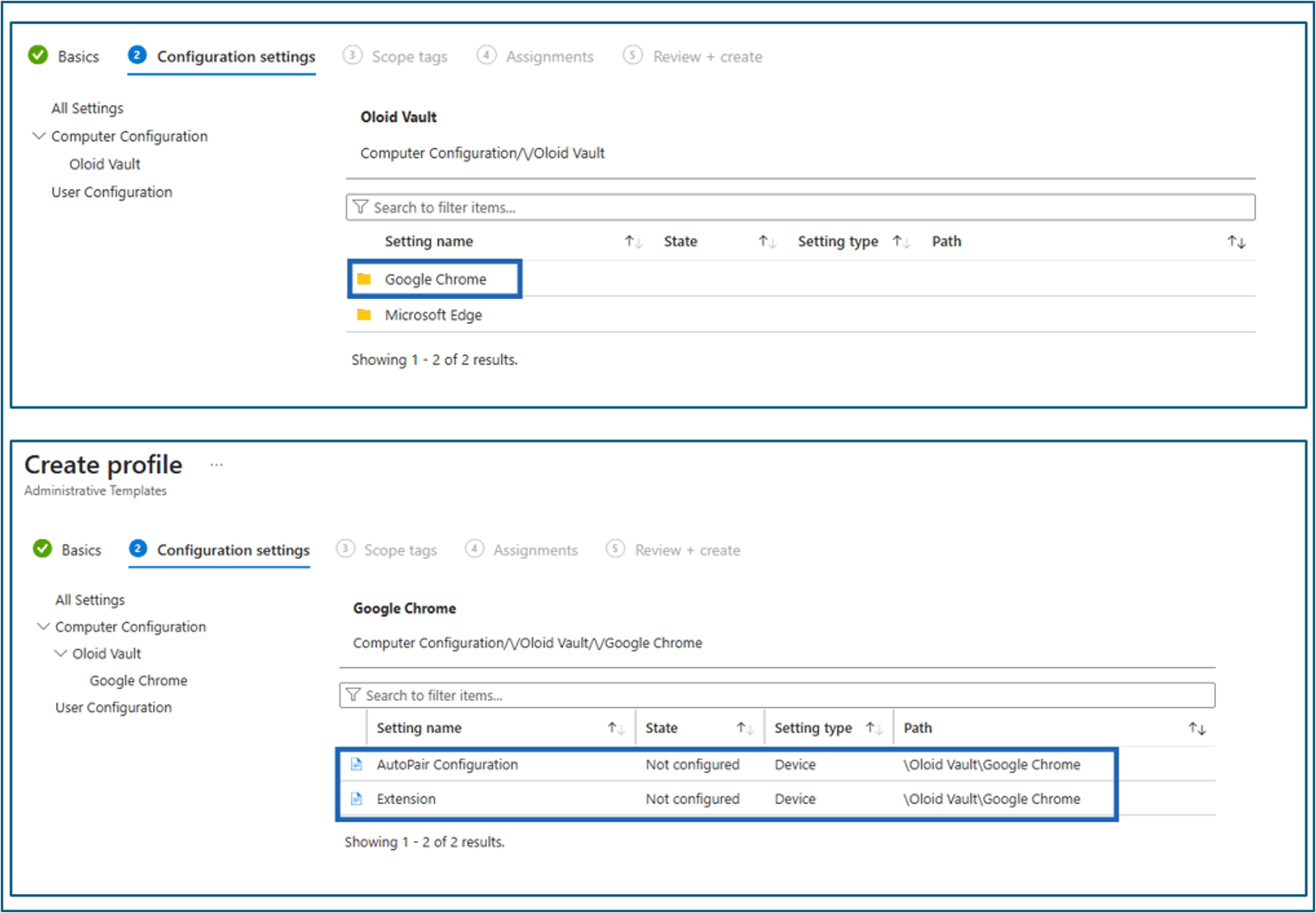Open Scope tags step in the top panel

[395, 56]
